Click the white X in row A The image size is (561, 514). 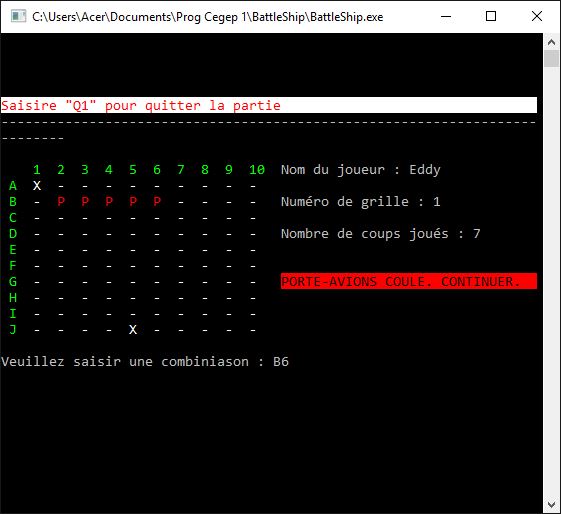pos(37,186)
